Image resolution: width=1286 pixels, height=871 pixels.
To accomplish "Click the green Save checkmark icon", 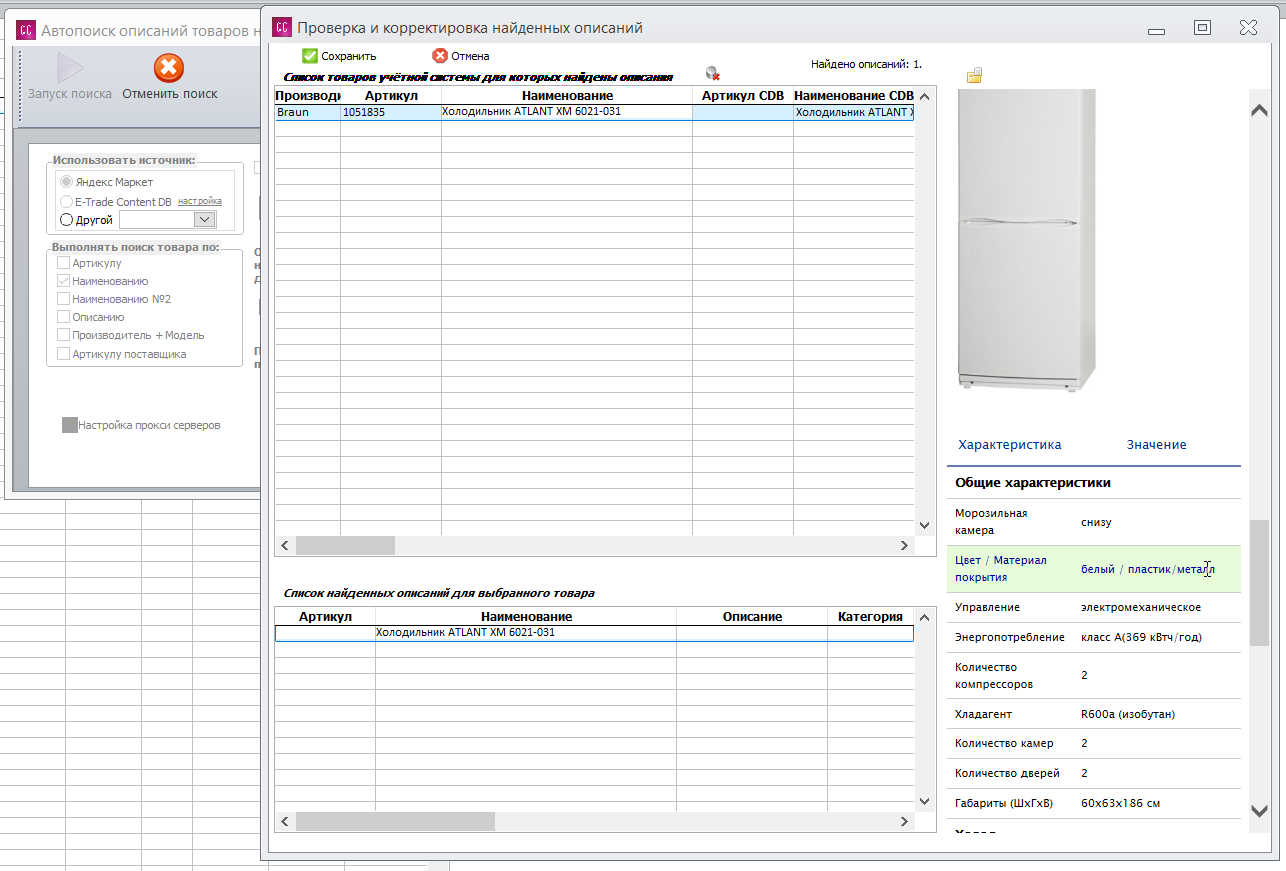I will [310, 56].
